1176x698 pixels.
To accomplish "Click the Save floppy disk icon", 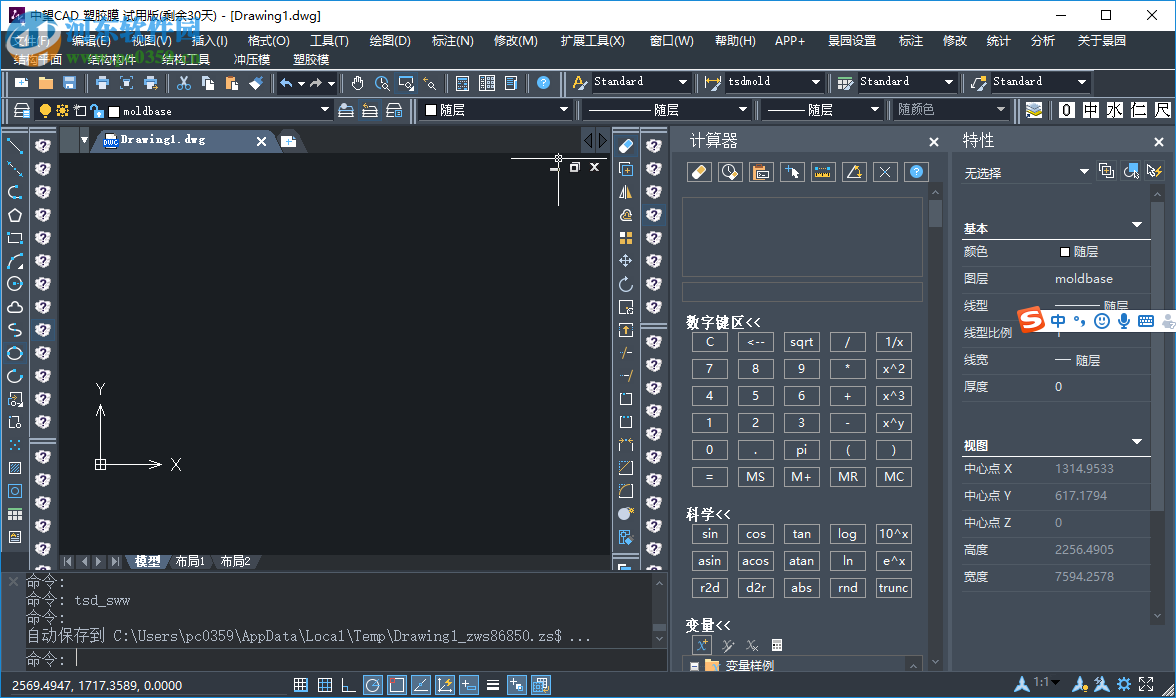I will (x=70, y=83).
